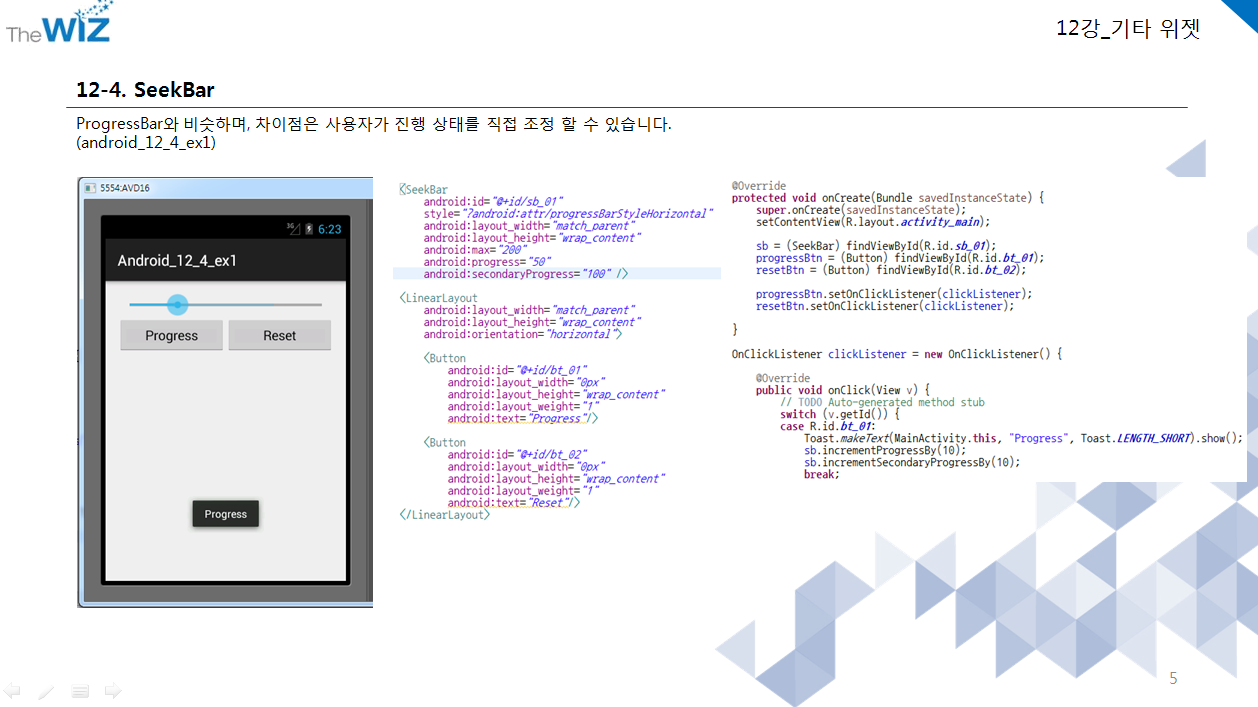1258x707 pixels.
Task: Click the emulator window icon beside 5554:AVD16
Action: 90,187
